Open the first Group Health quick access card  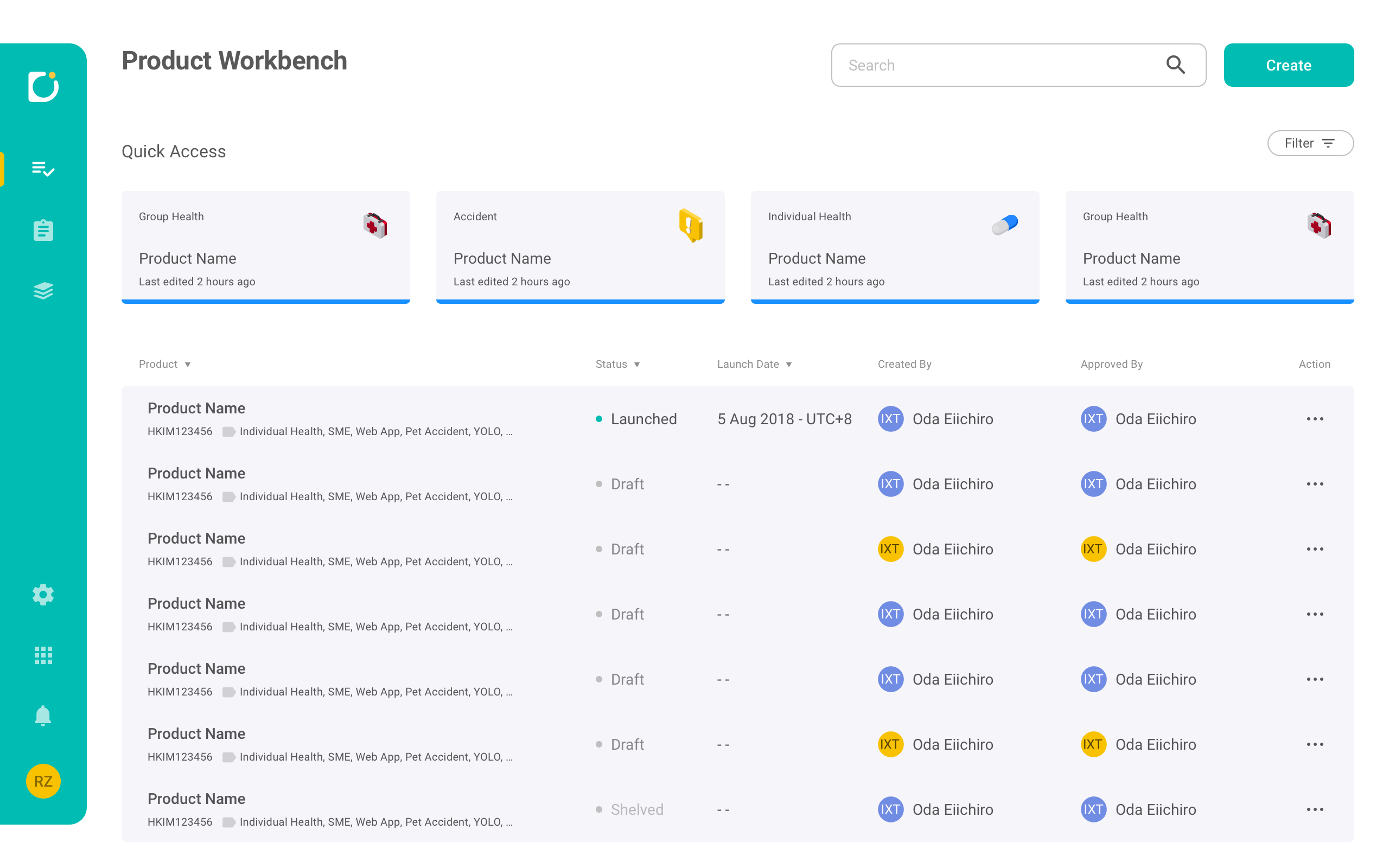[265, 247]
